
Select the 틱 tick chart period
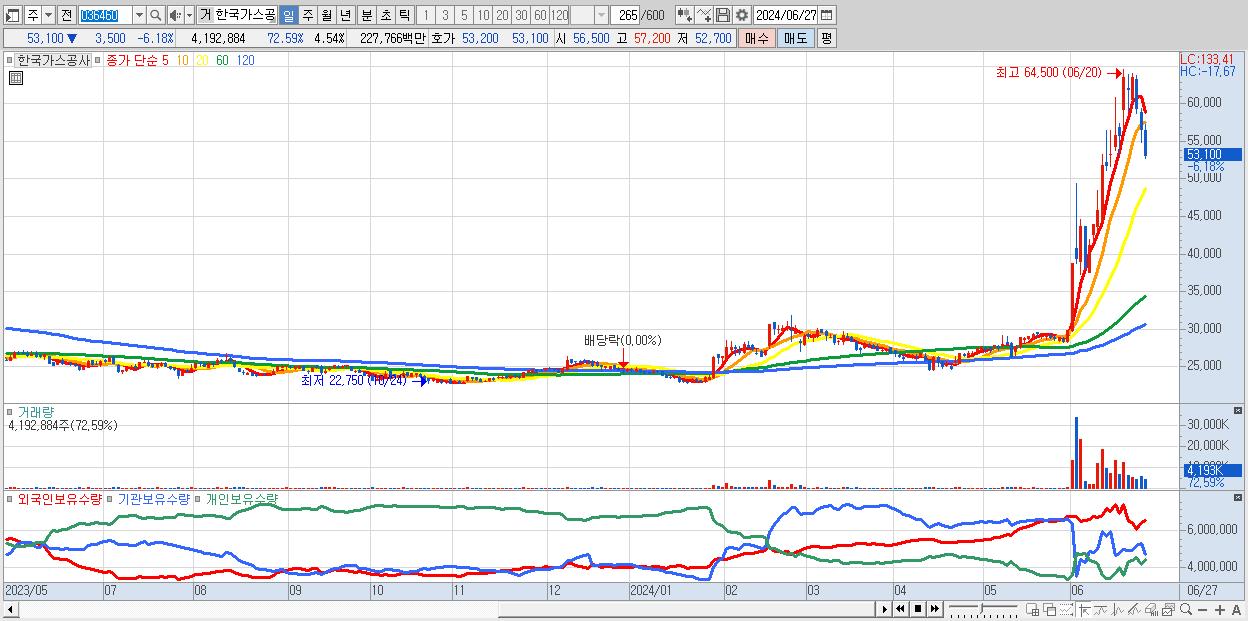(x=404, y=15)
